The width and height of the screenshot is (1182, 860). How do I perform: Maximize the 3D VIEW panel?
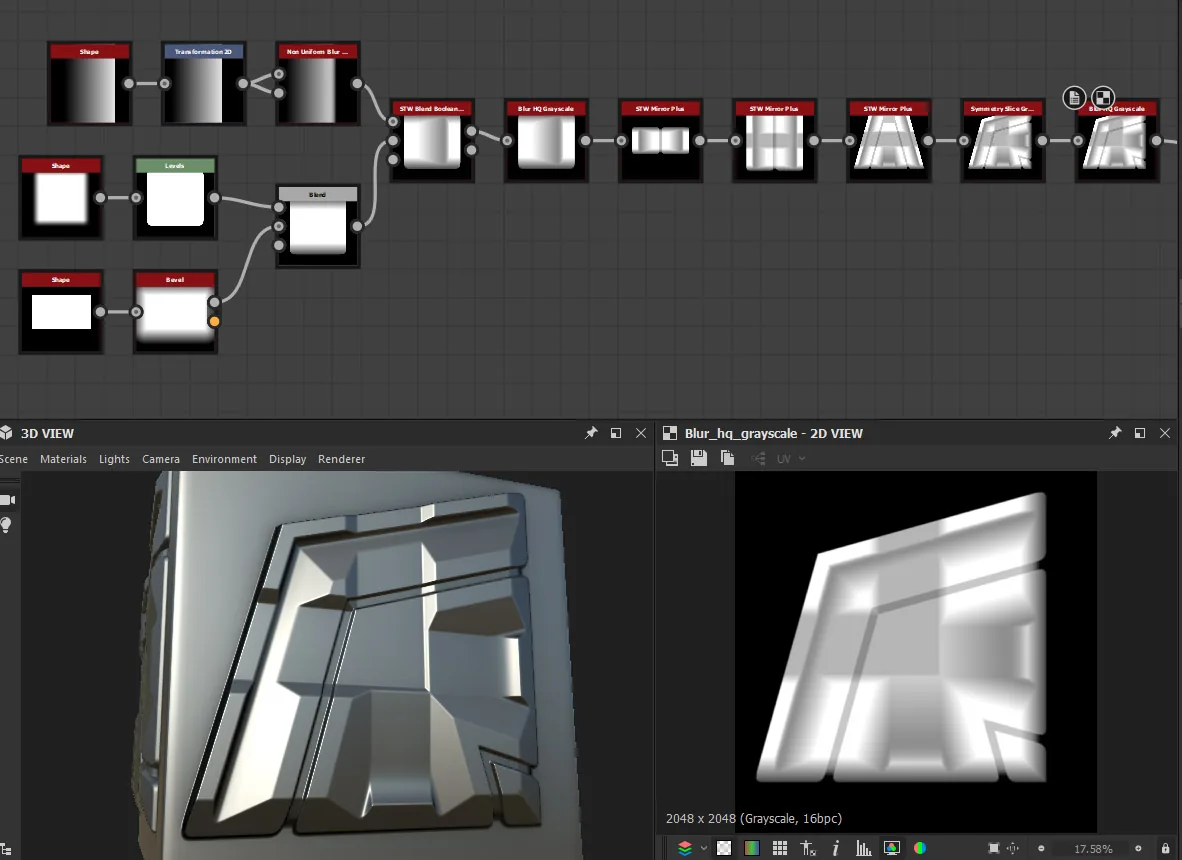click(x=616, y=433)
